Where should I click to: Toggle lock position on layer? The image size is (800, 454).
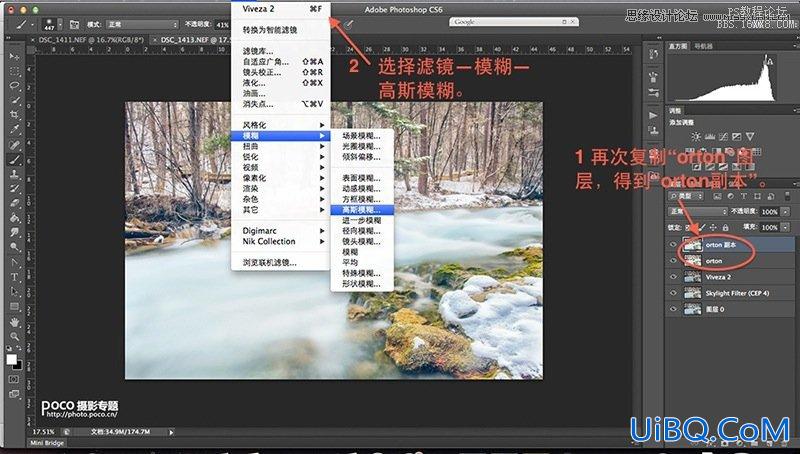coord(713,228)
